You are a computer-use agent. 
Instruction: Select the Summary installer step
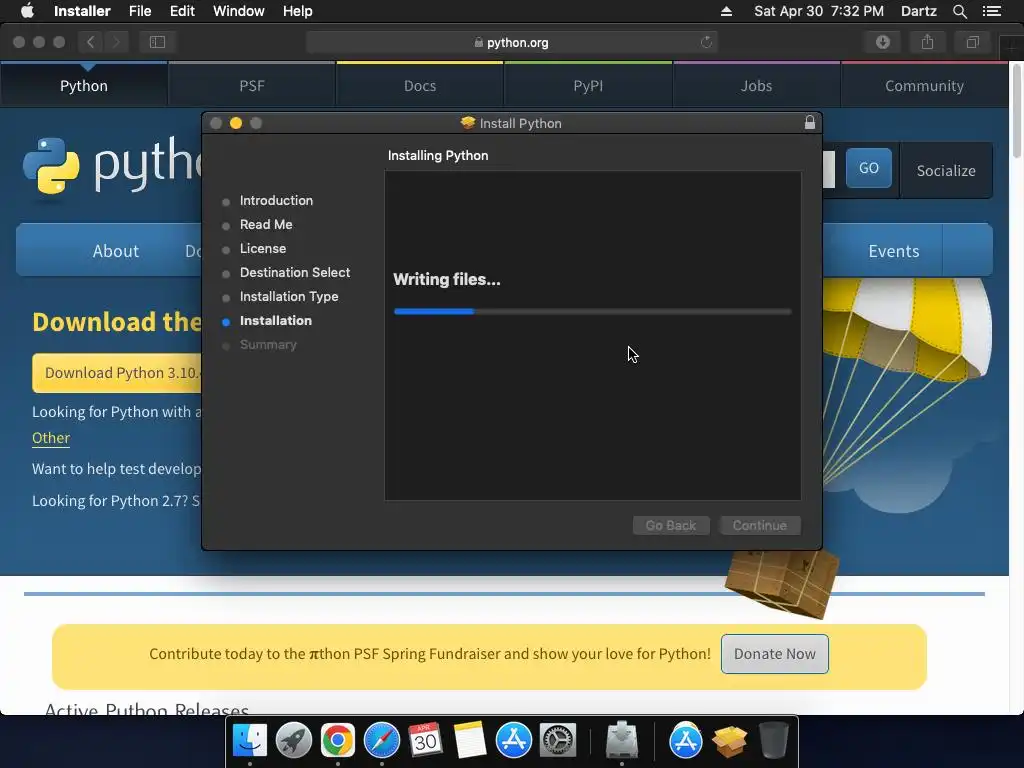tap(268, 345)
